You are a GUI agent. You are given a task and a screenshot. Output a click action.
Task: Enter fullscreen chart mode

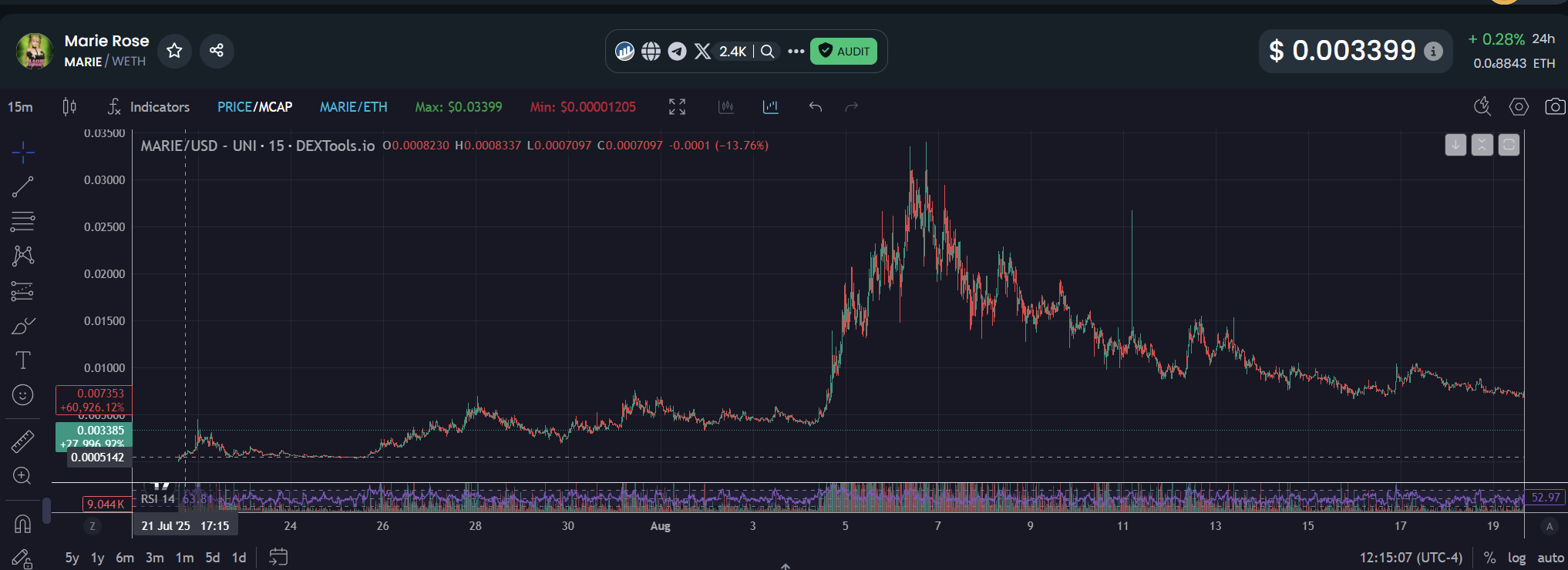coord(677,107)
